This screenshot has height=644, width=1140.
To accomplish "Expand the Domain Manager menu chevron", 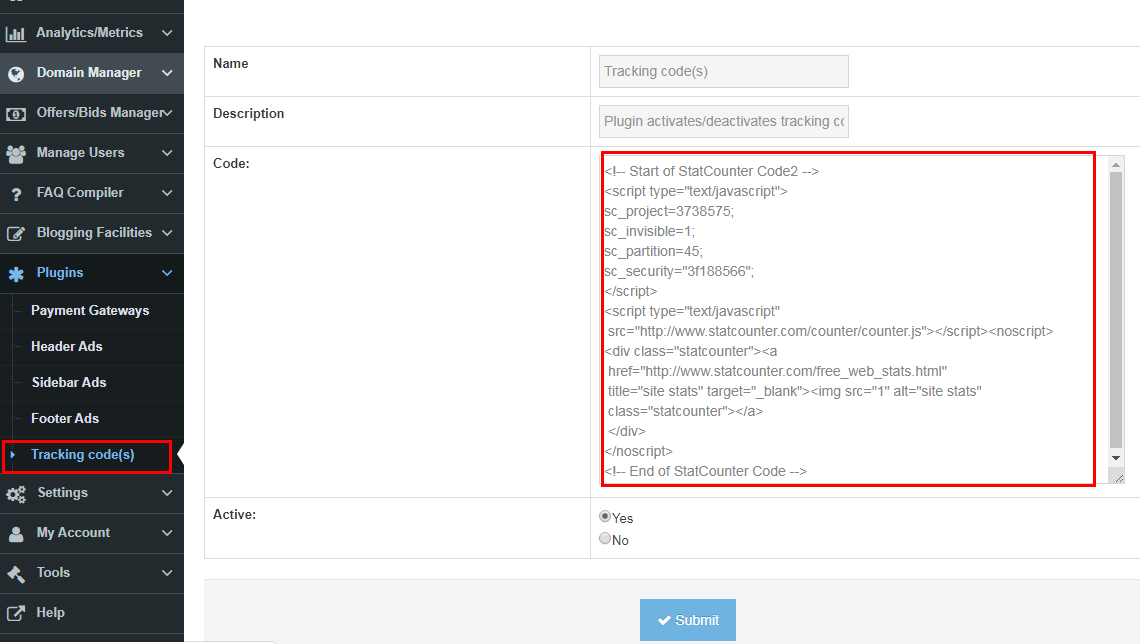I will 167,73.
